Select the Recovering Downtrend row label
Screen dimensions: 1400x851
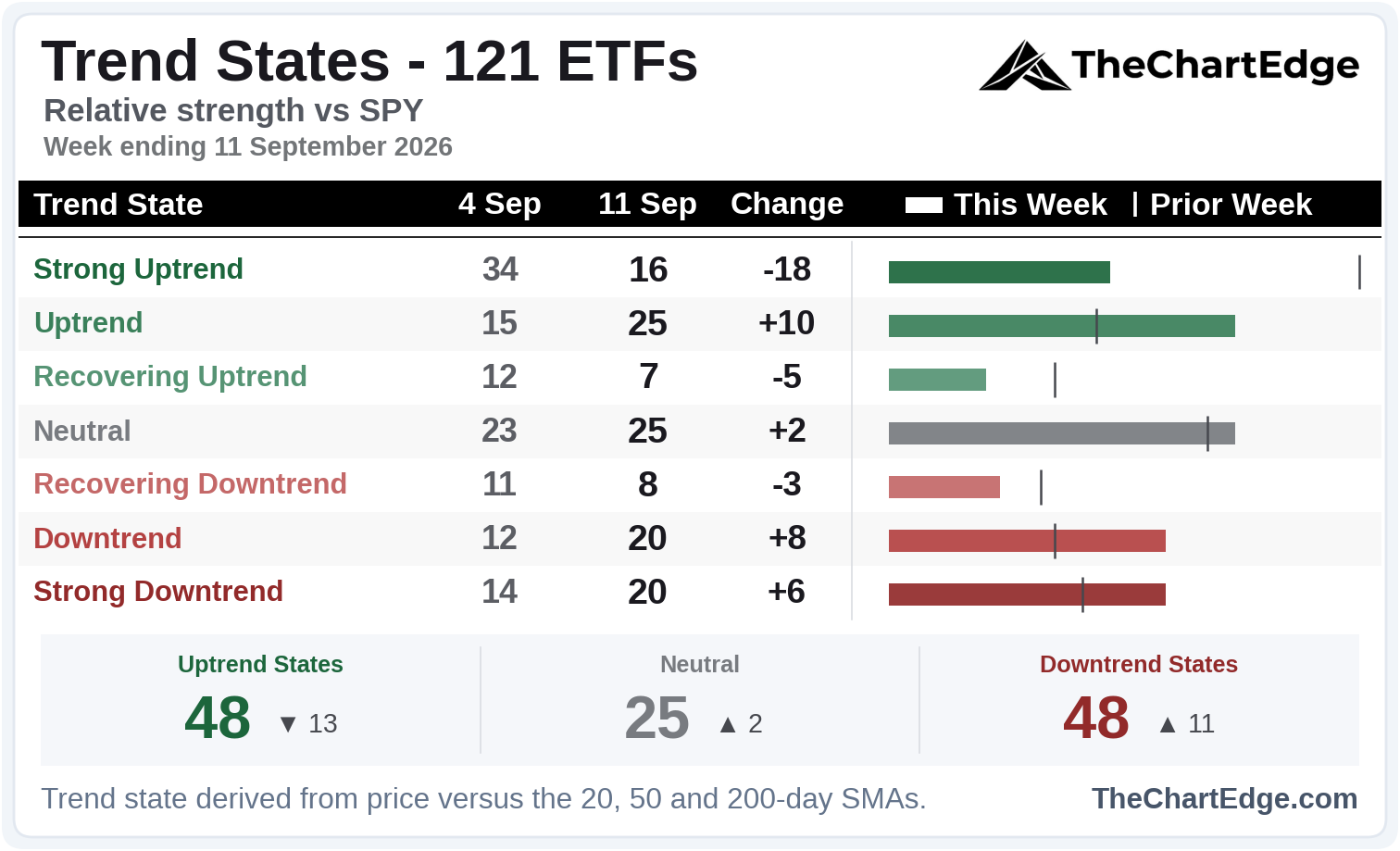click(x=190, y=484)
